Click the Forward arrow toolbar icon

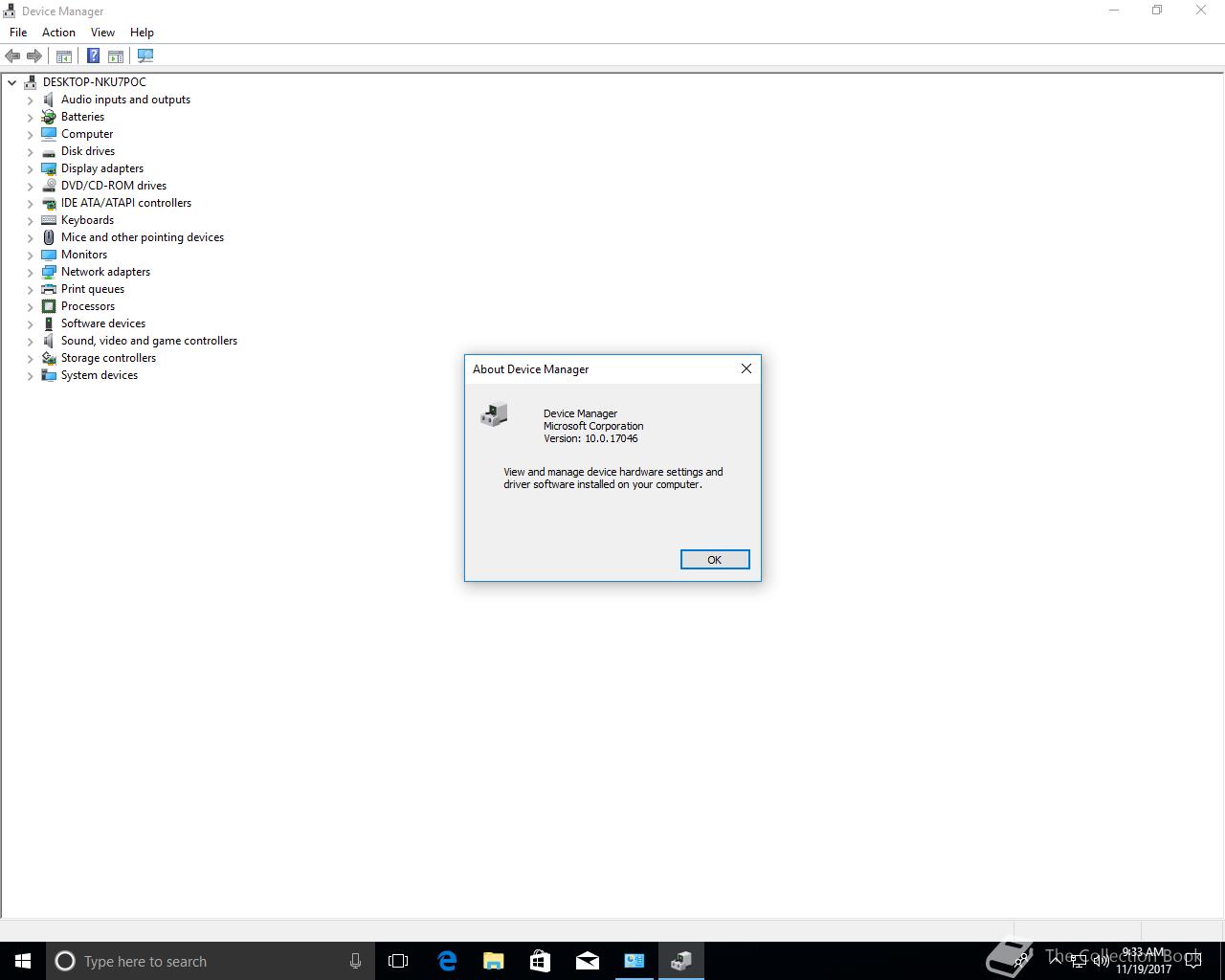[34, 56]
